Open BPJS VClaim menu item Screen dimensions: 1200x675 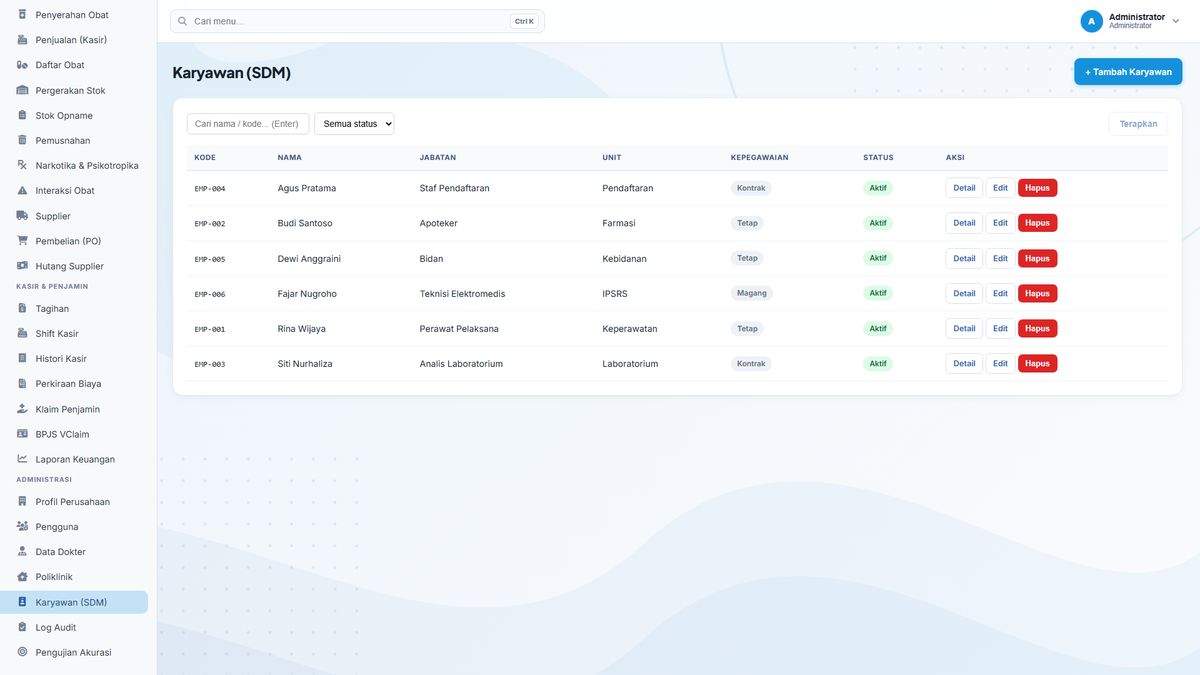(x=74, y=434)
